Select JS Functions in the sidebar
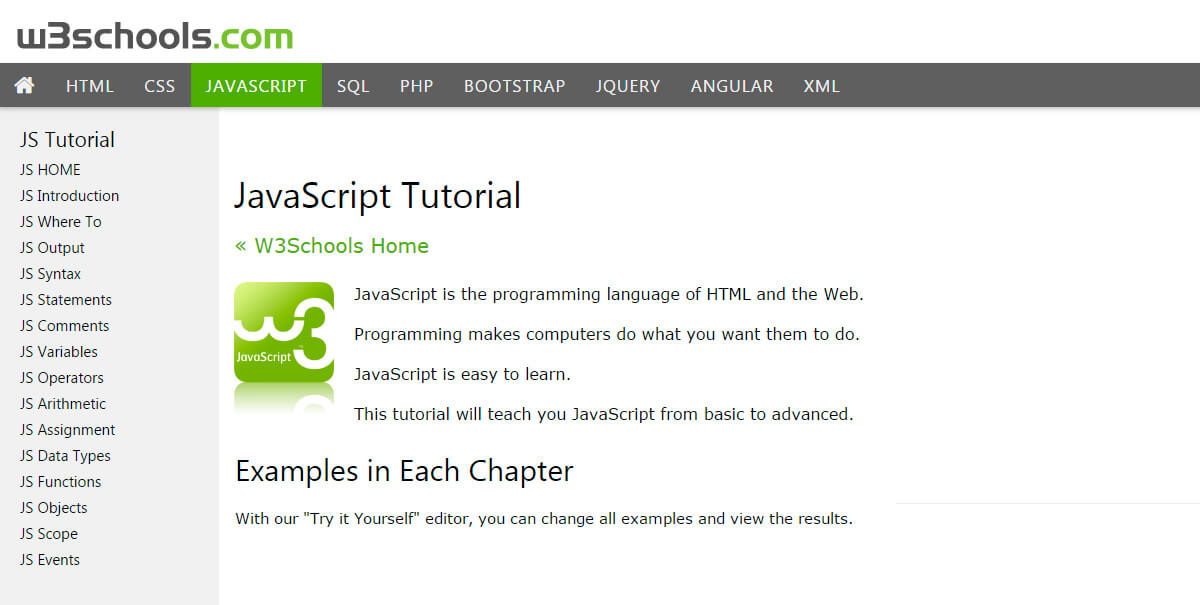 pos(60,482)
